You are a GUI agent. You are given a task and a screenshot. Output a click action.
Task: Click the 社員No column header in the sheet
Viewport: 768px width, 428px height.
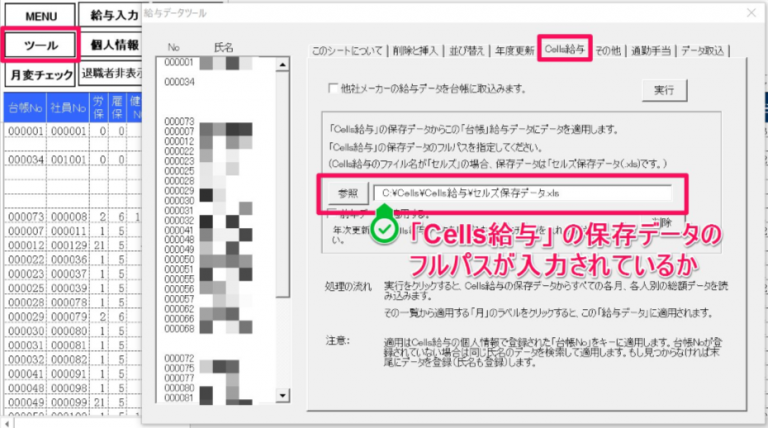tap(68, 107)
